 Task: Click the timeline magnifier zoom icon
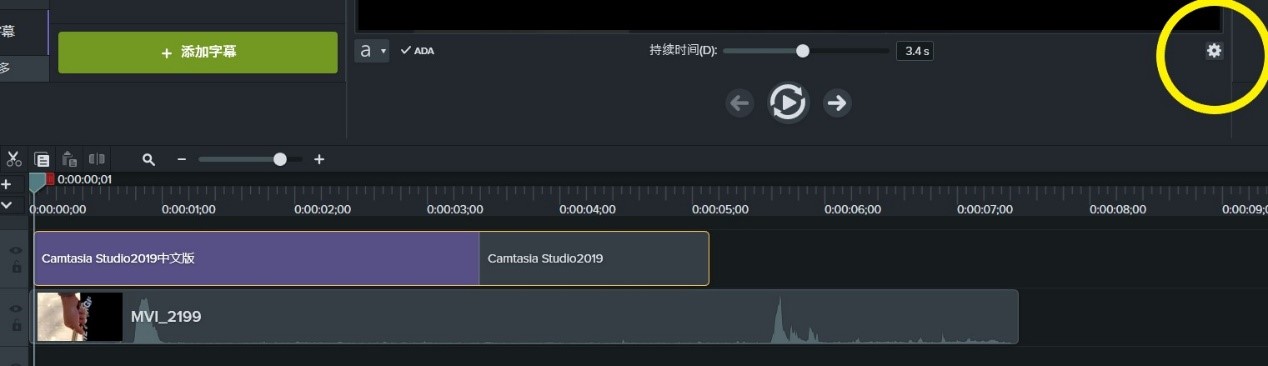pos(149,159)
